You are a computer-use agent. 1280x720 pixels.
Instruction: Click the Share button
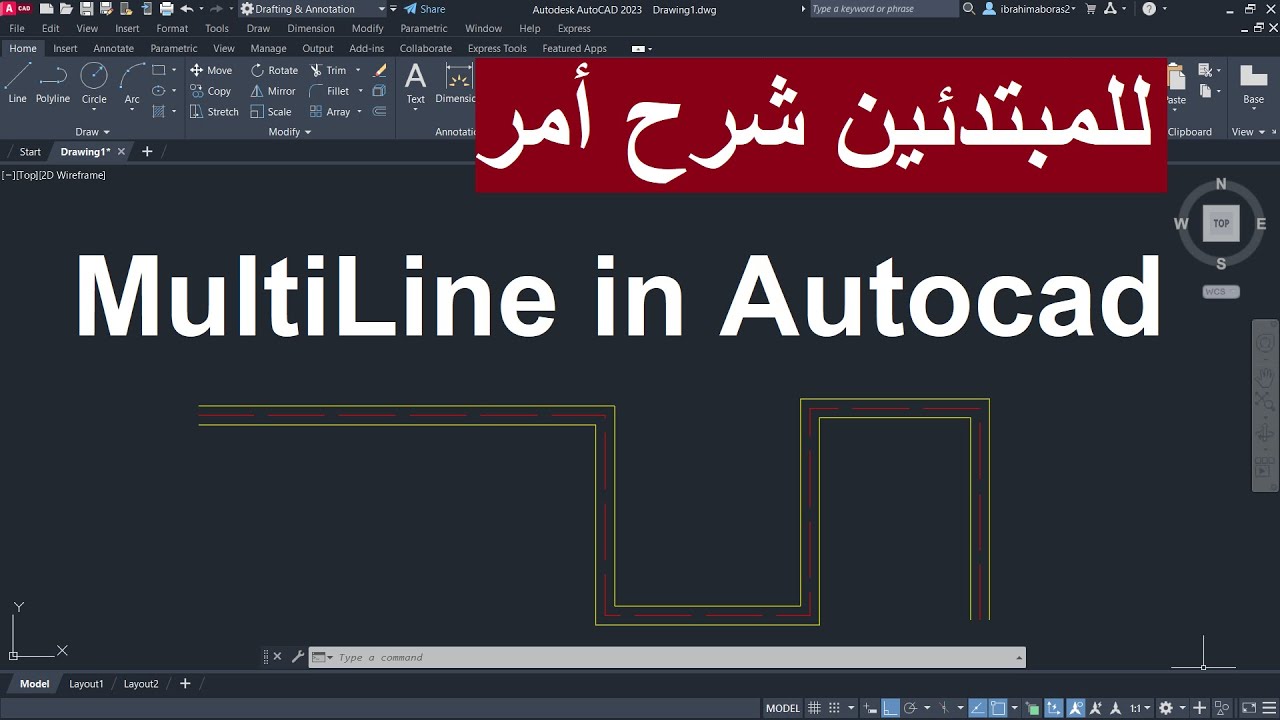click(425, 9)
